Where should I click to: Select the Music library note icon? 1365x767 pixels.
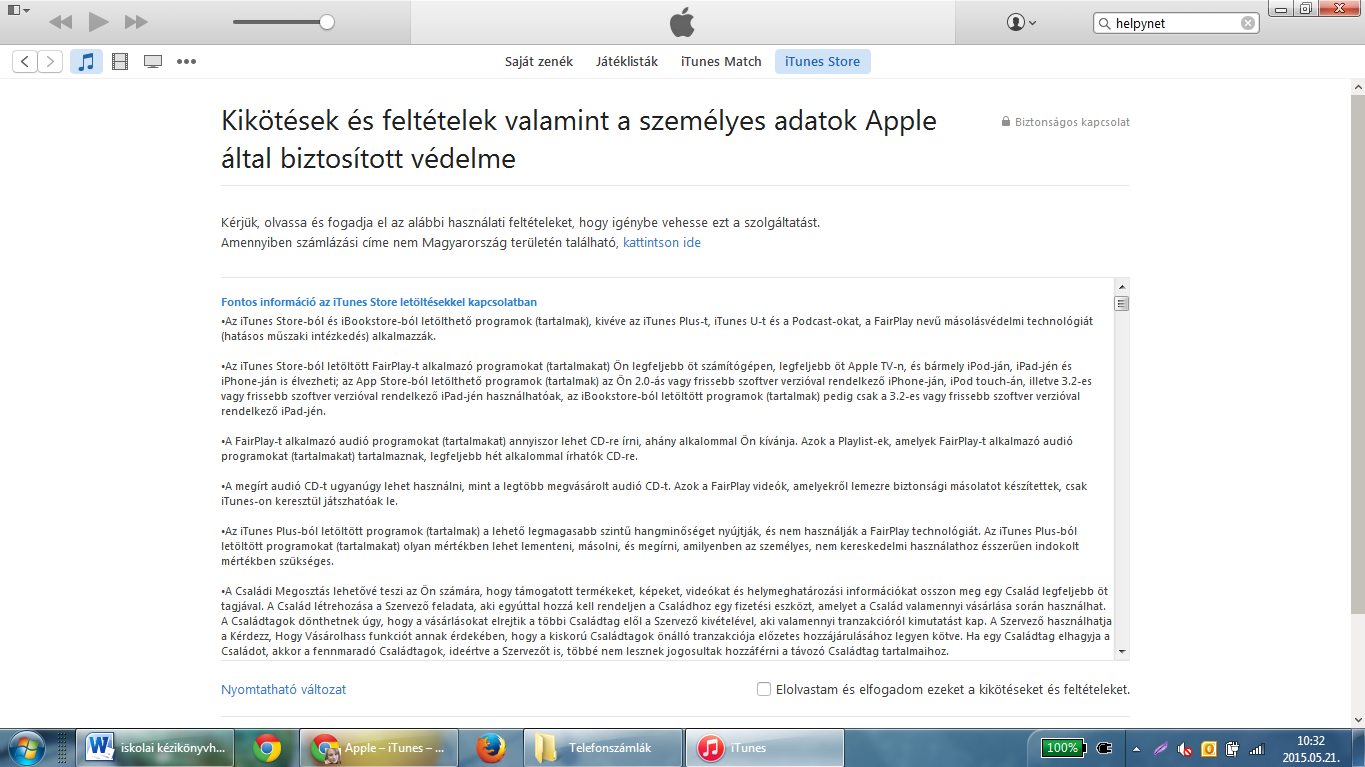coord(86,62)
